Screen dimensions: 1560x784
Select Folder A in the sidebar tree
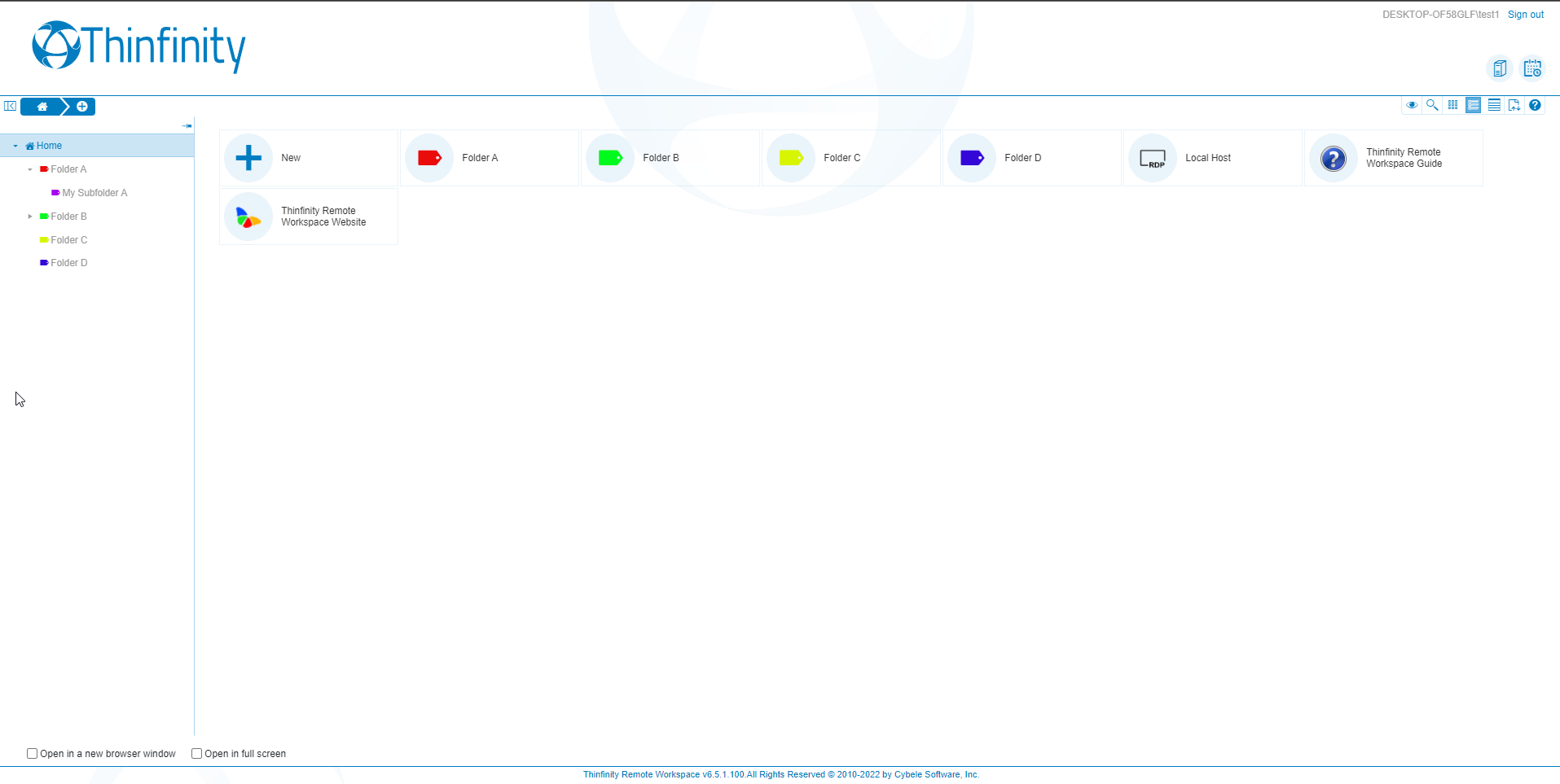[x=68, y=169]
